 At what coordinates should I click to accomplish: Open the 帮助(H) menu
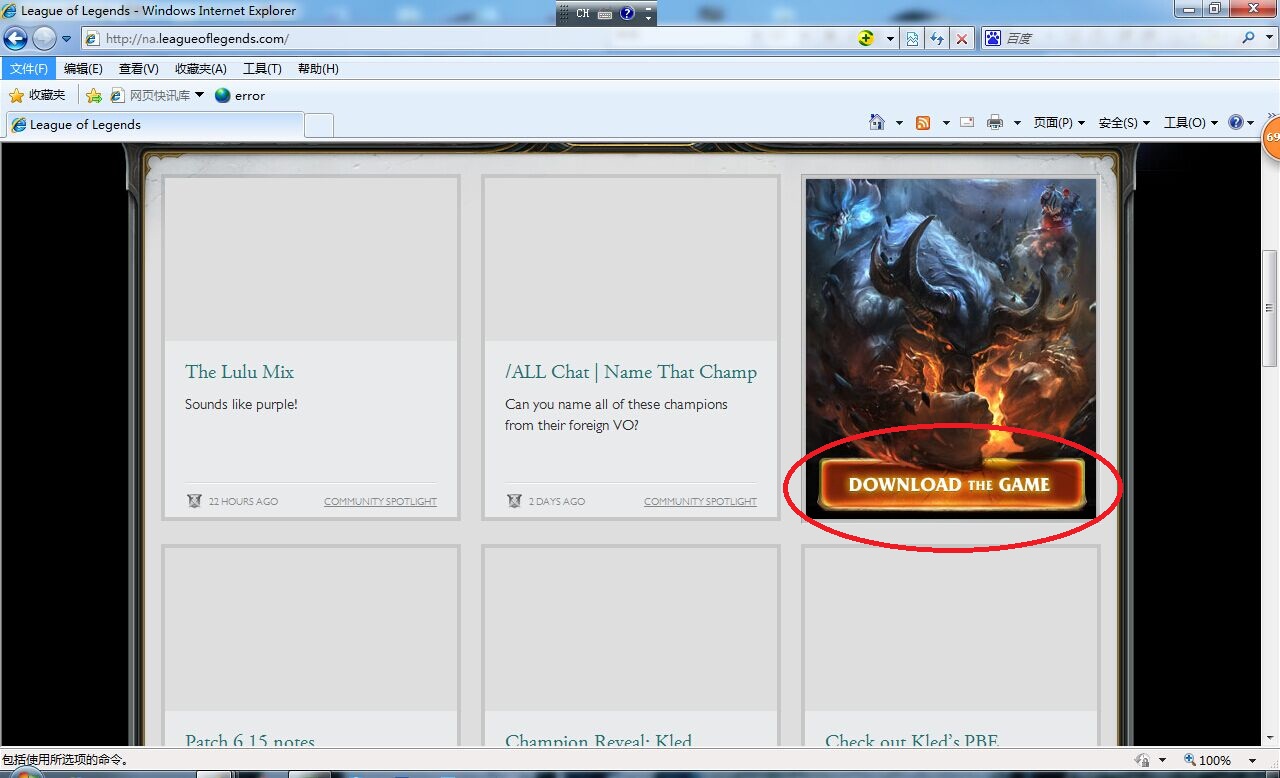pos(318,69)
